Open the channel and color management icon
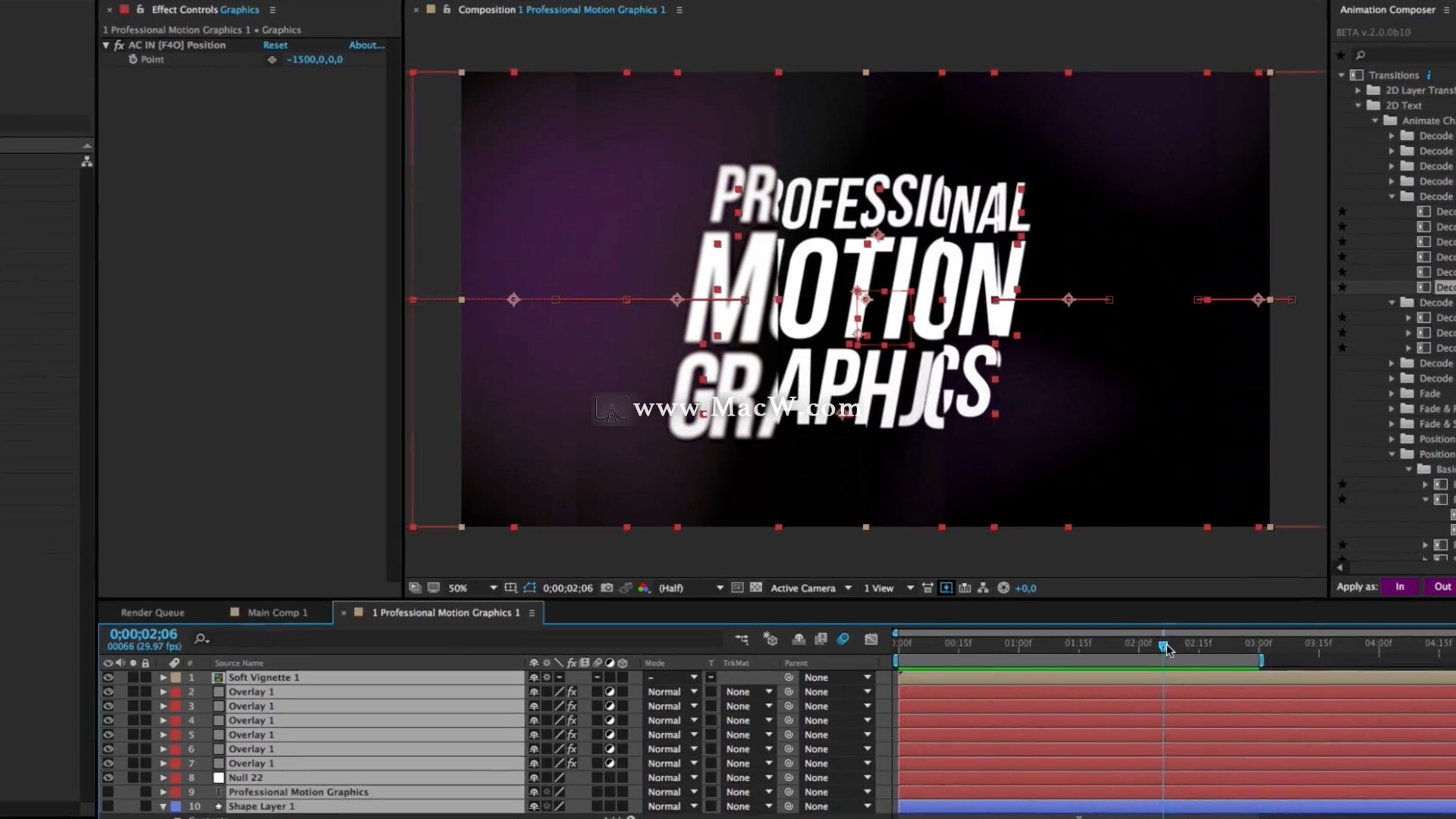This screenshot has width=1456, height=819. (x=644, y=588)
